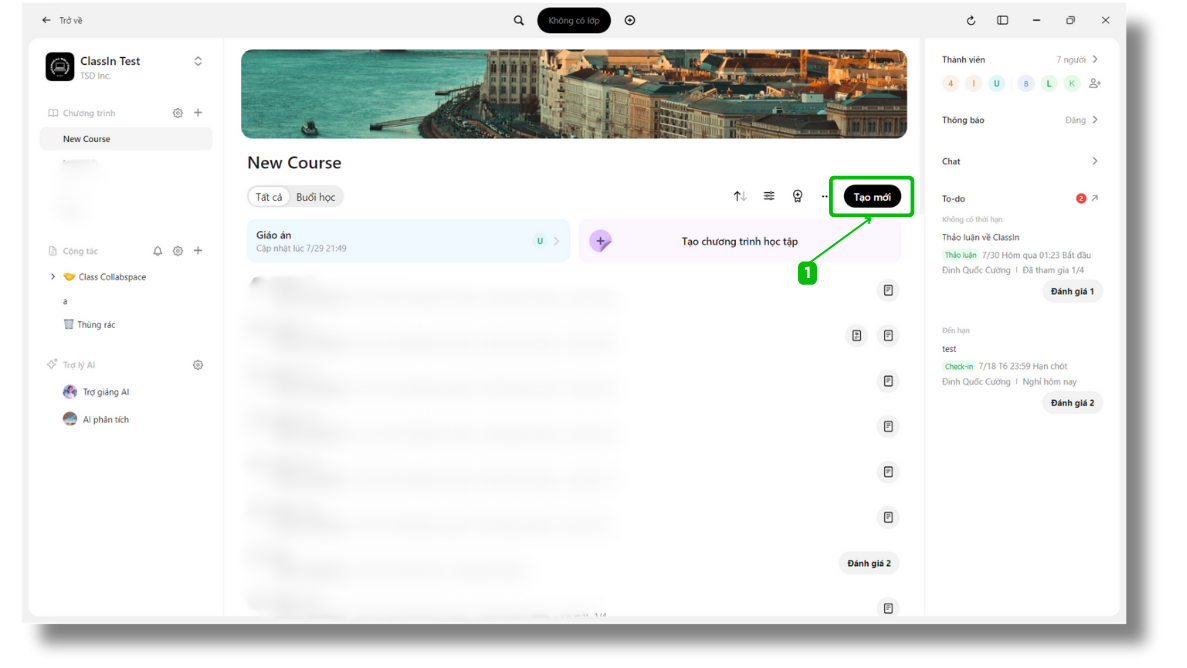Select the Tất cả tab
The width and height of the screenshot is (1187, 668).
pos(269,197)
